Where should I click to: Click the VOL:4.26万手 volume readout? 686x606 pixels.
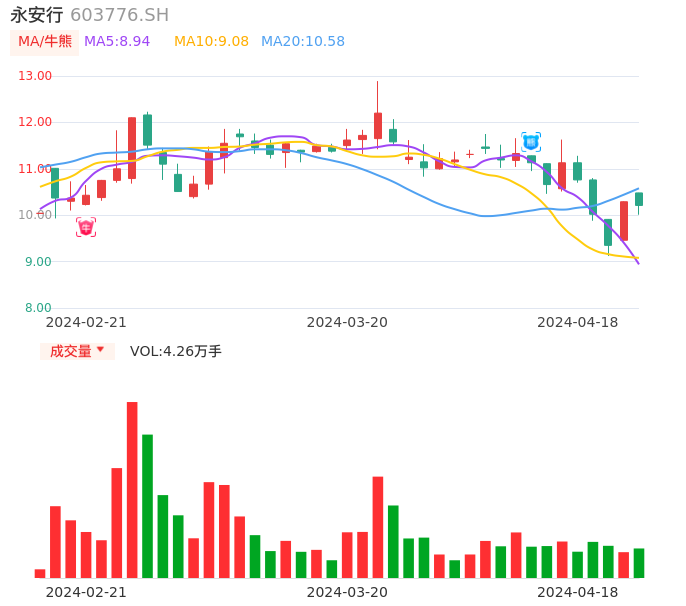176,351
